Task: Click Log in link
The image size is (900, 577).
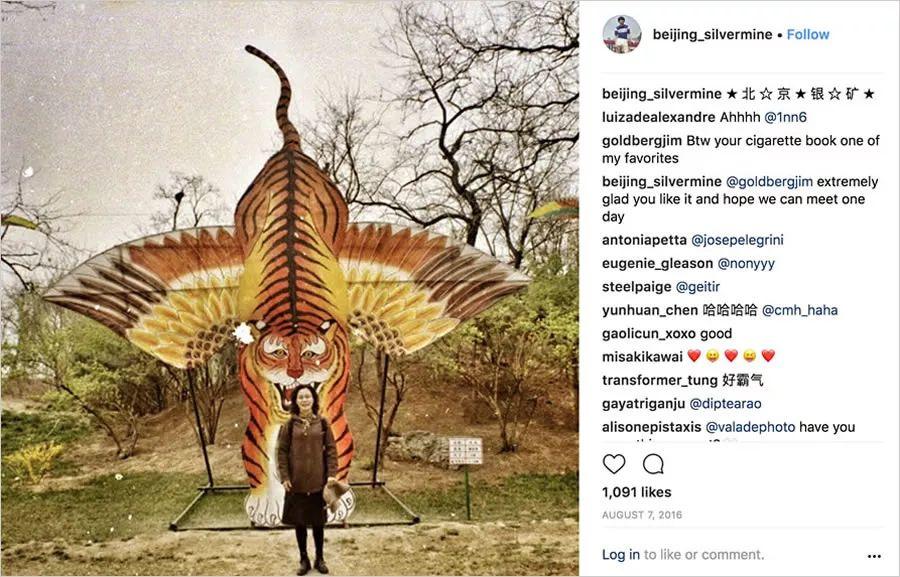Action: (621, 554)
